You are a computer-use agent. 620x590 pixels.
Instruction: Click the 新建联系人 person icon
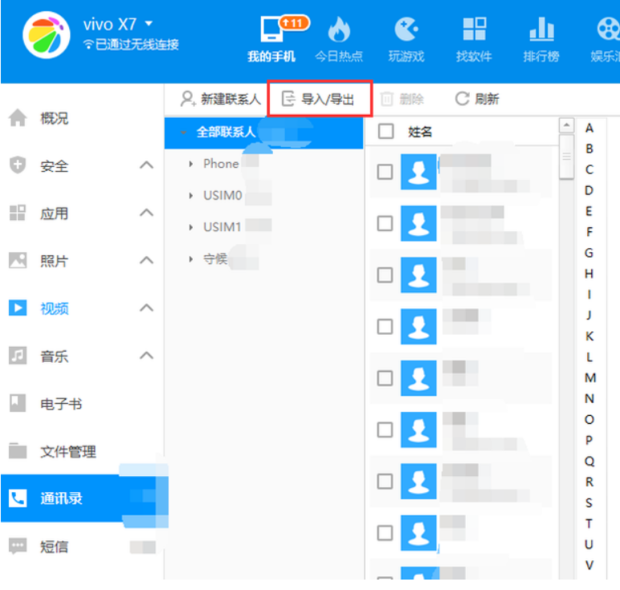click(x=187, y=99)
